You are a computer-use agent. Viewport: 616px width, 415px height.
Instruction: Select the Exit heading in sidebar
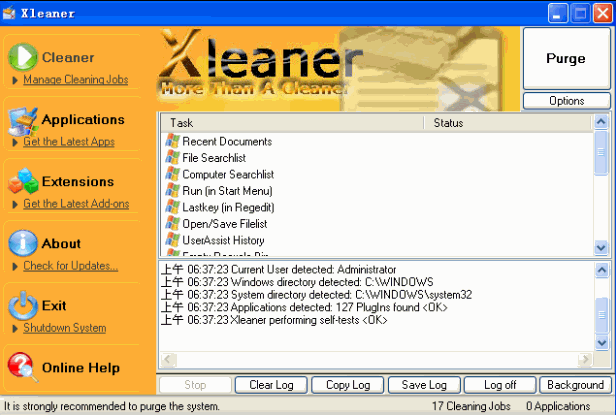54,306
